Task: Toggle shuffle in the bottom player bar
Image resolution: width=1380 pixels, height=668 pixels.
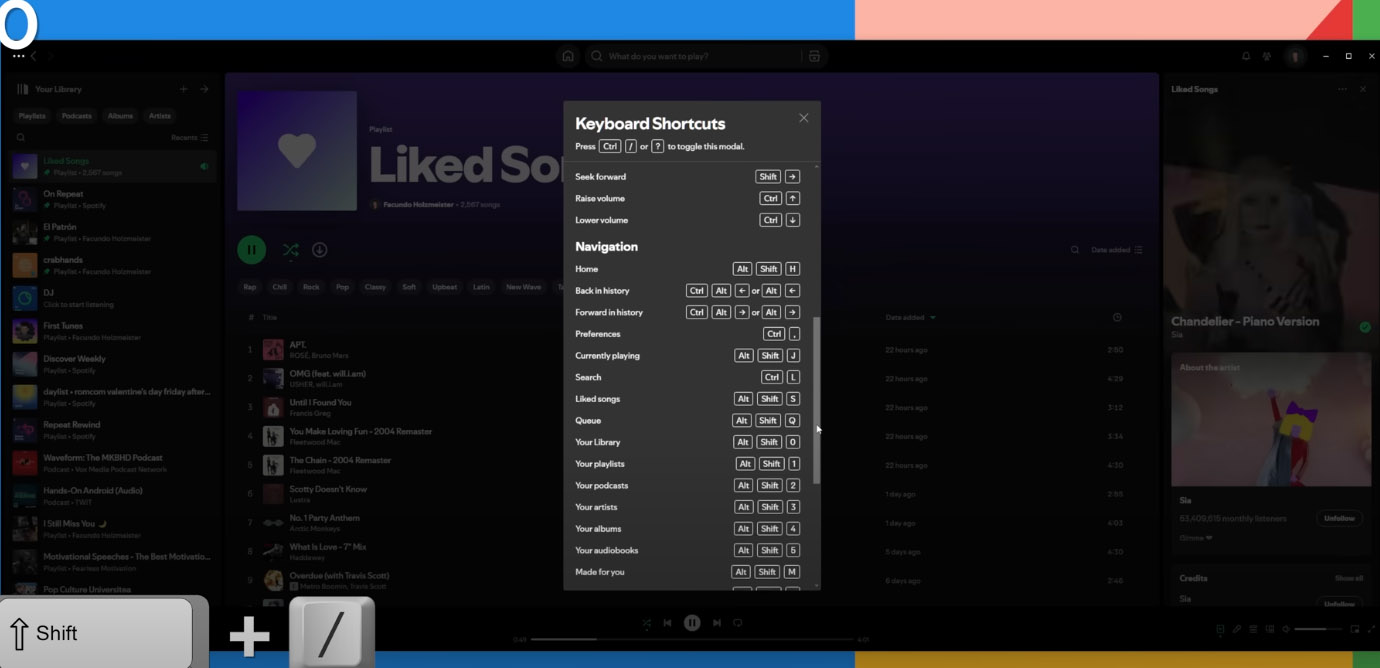Action: (647, 623)
